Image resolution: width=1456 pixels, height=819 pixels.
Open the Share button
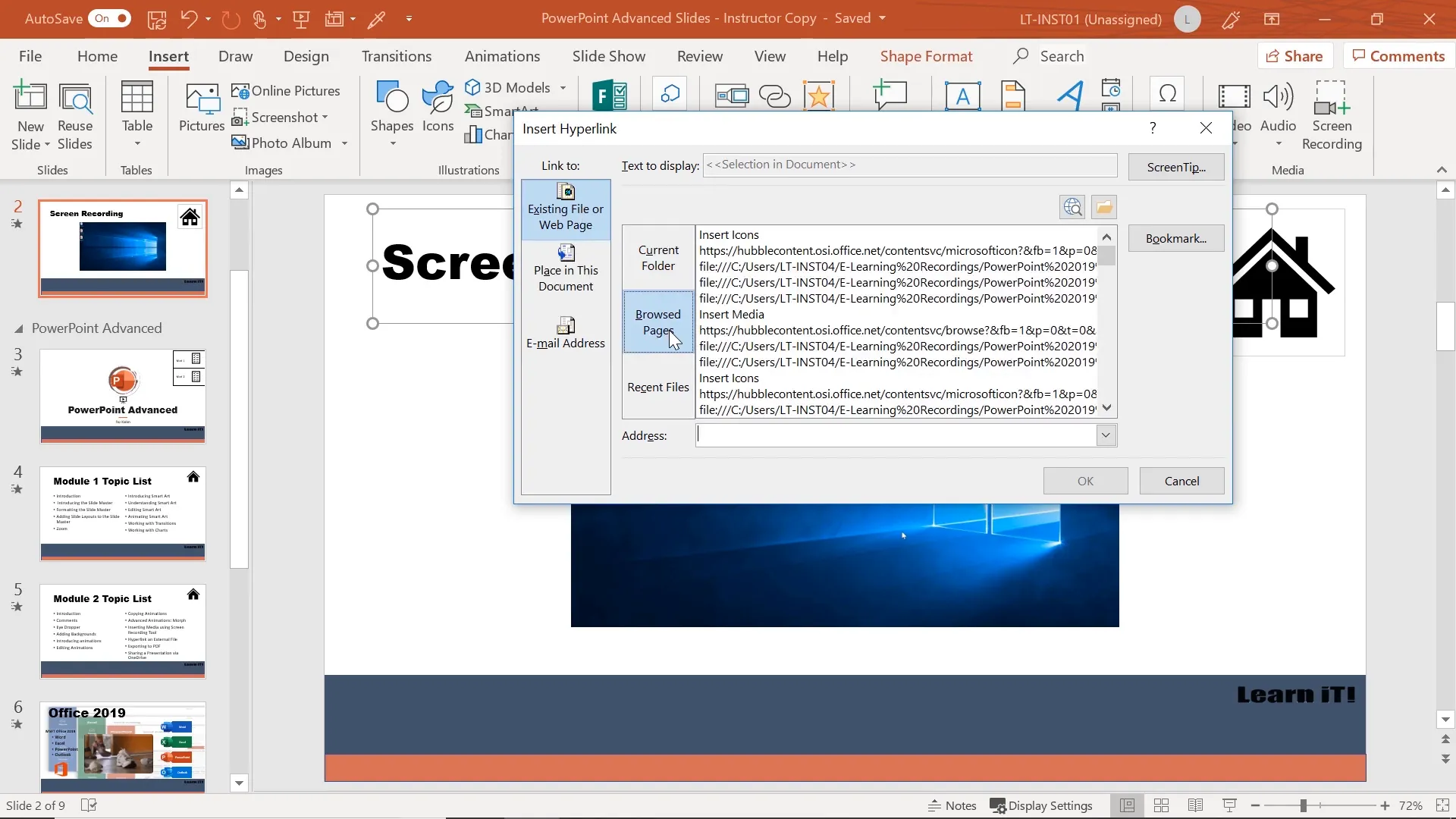tap(1295, 56)
